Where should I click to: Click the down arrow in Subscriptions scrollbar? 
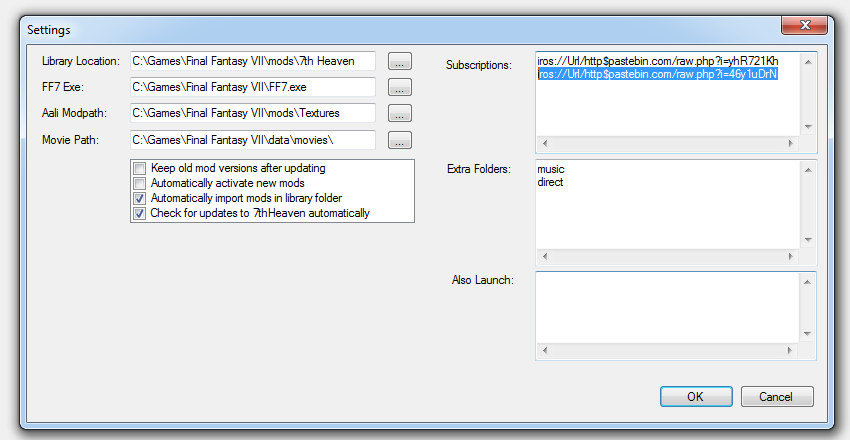[808, 127]
